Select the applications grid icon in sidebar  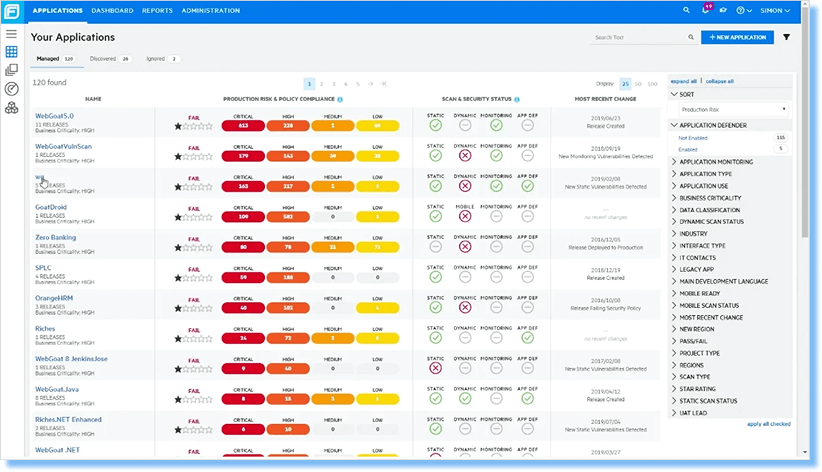point(12,51)
